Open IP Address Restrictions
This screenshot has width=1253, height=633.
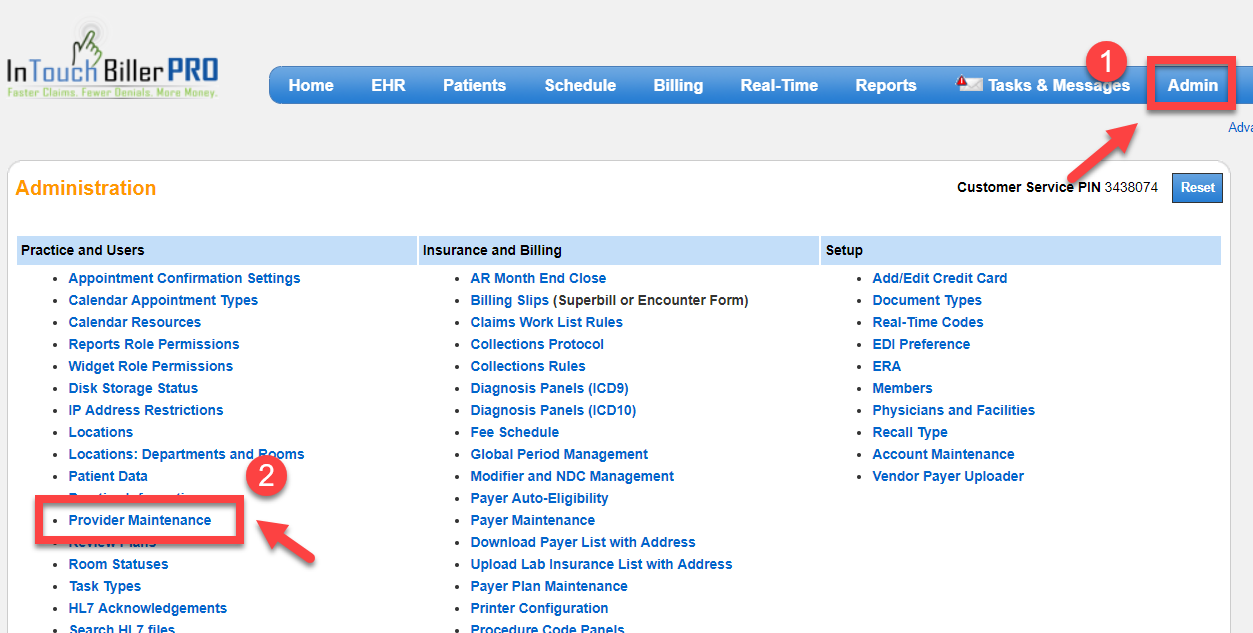click(146, 410)
